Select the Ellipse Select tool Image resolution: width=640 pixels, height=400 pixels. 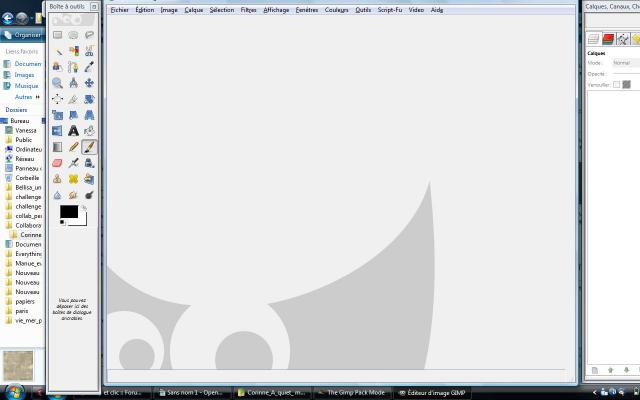click(x=73, y=35)
